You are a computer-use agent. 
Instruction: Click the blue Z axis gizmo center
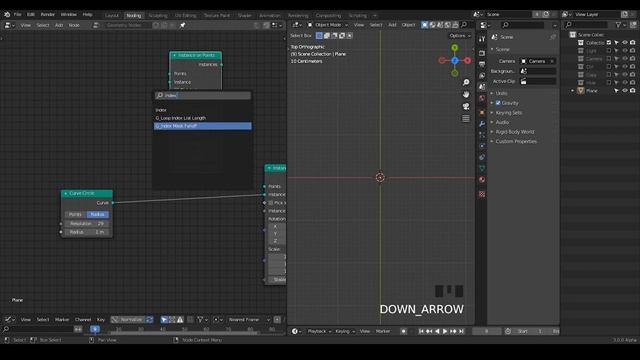pyautogui.click(x=455, y=60)
